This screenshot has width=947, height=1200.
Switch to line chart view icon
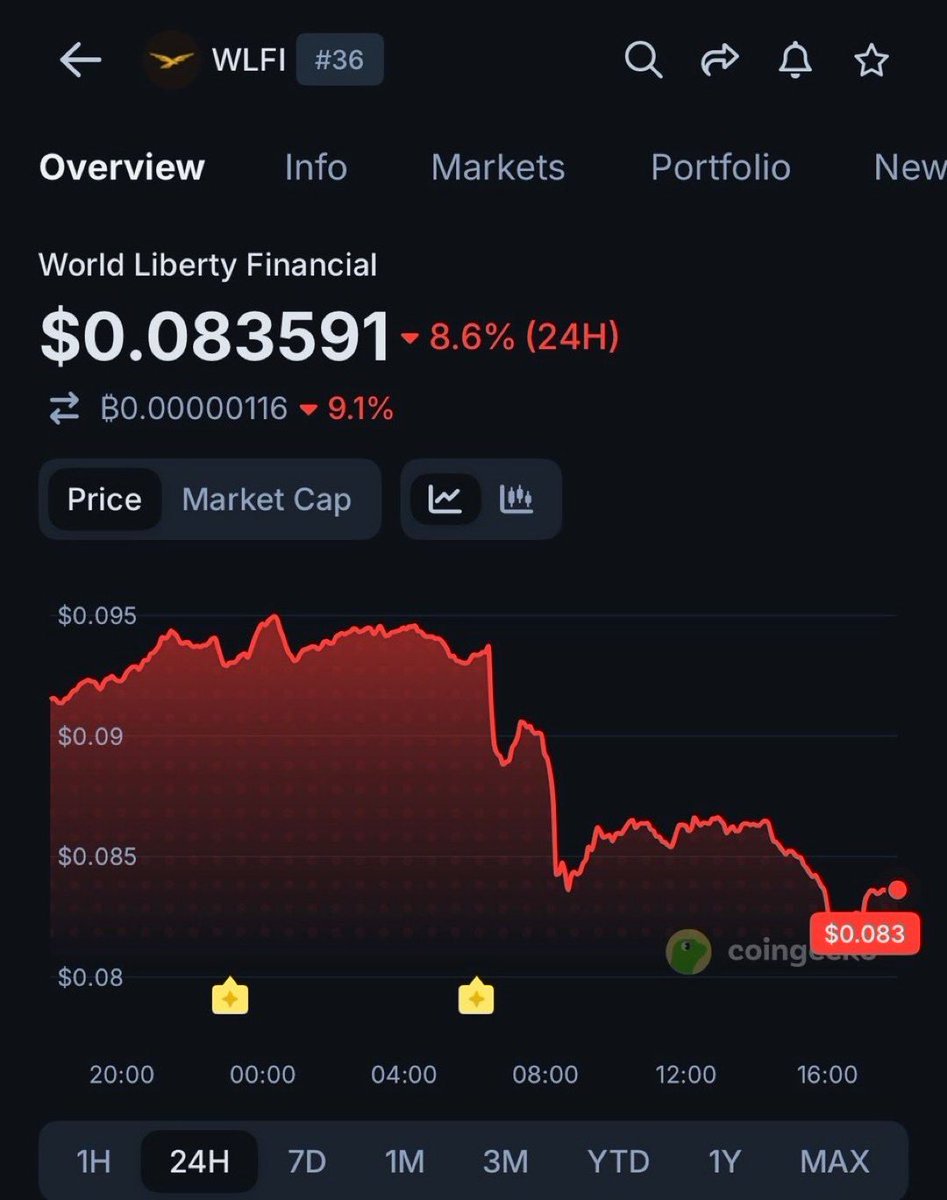445,499
